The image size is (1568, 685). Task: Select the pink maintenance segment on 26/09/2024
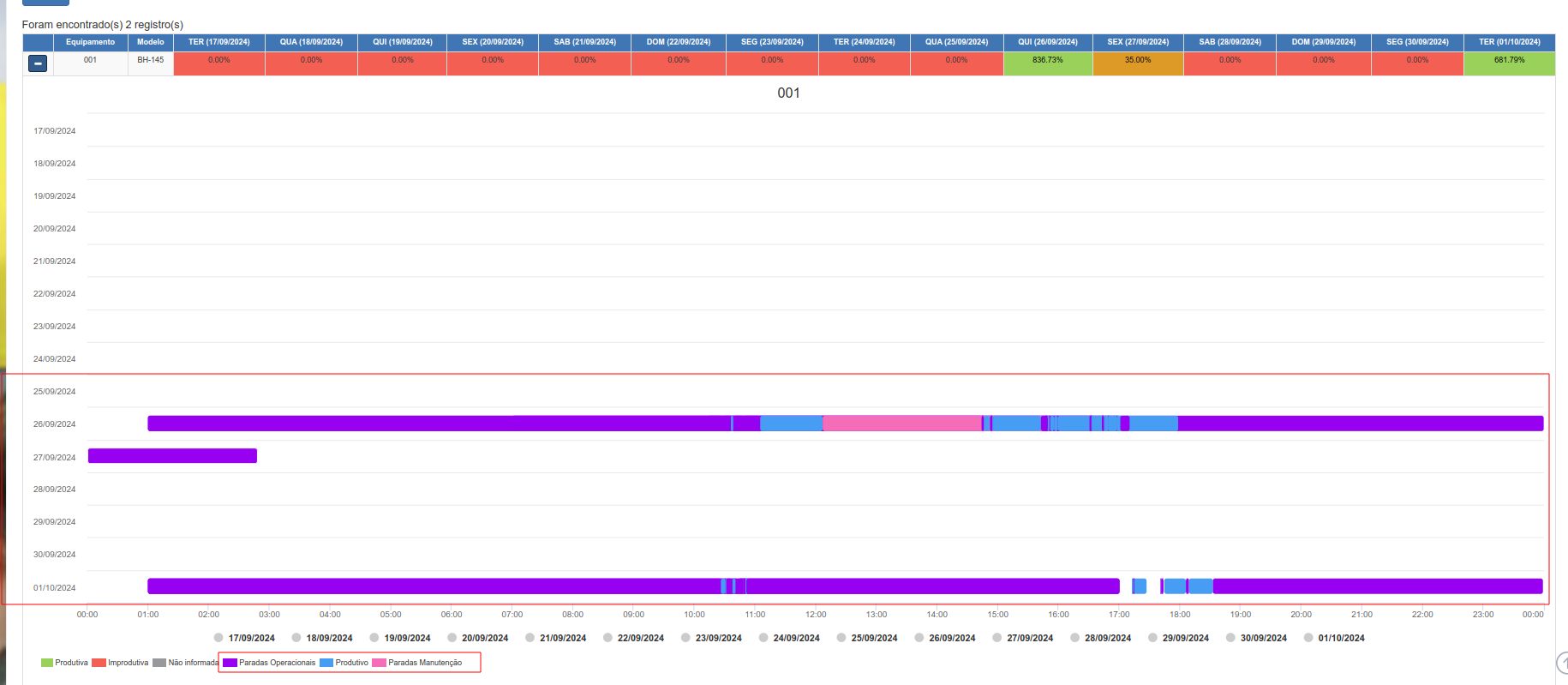(902, 424)
